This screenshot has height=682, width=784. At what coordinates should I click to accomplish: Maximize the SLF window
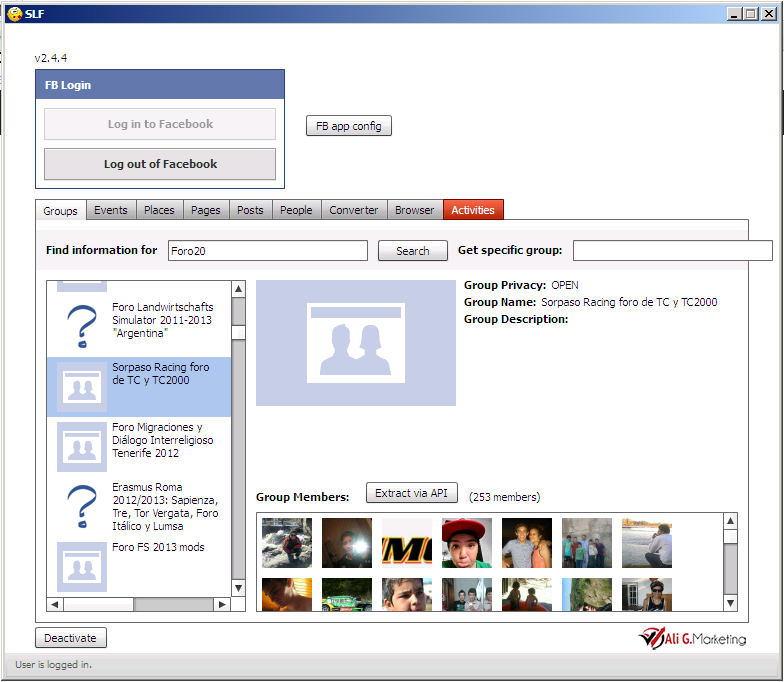[x=750, y=14]
